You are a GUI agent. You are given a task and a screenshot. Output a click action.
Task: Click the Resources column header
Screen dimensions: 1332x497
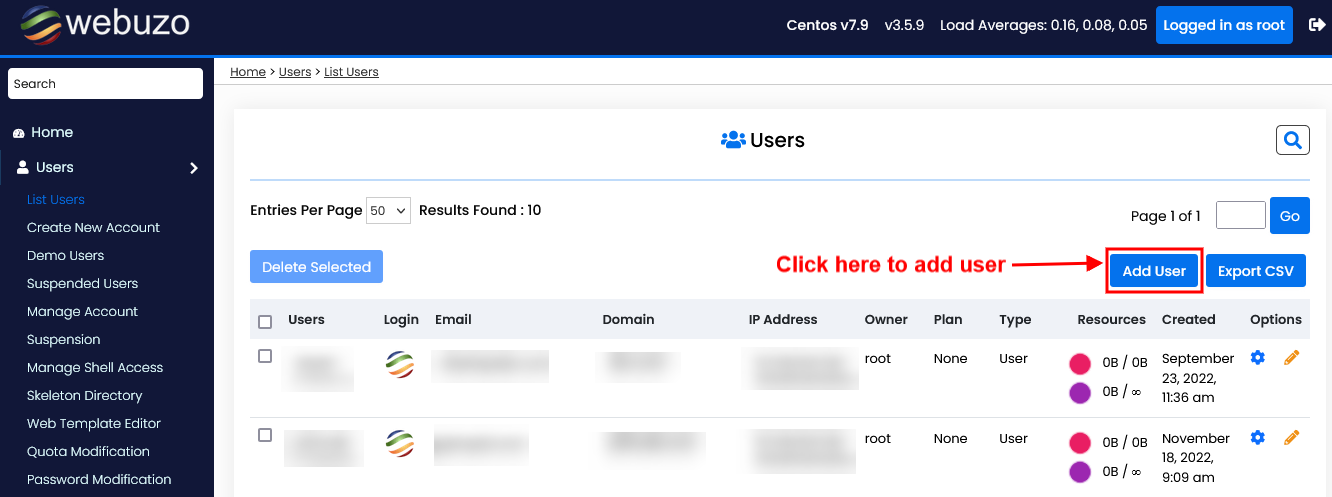1111,320
